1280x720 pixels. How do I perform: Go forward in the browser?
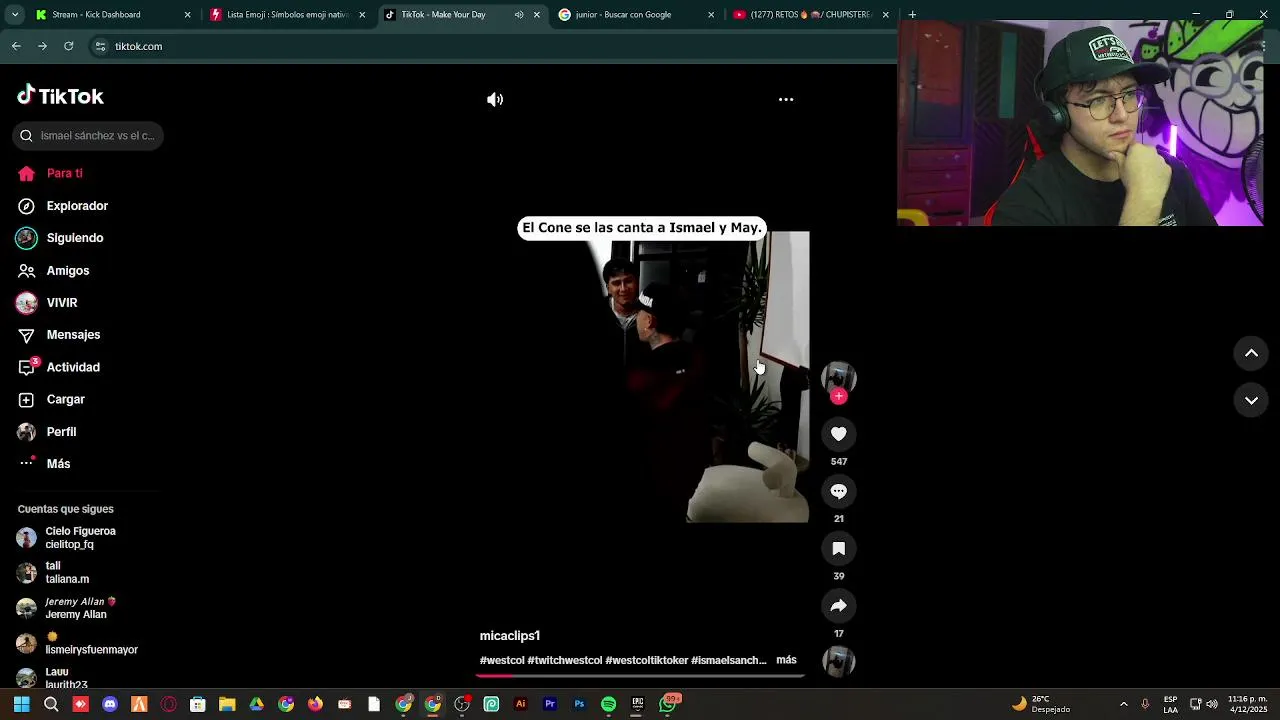(x=42, y=46)
